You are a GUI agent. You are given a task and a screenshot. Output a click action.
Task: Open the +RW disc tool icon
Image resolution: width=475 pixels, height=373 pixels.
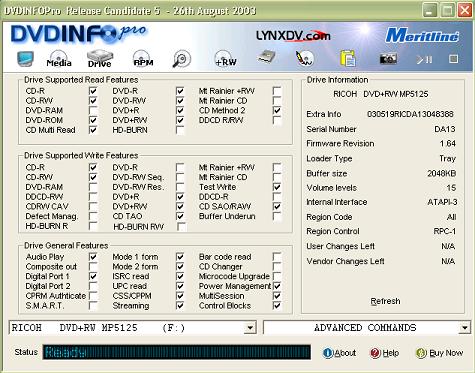coord(225,59)
